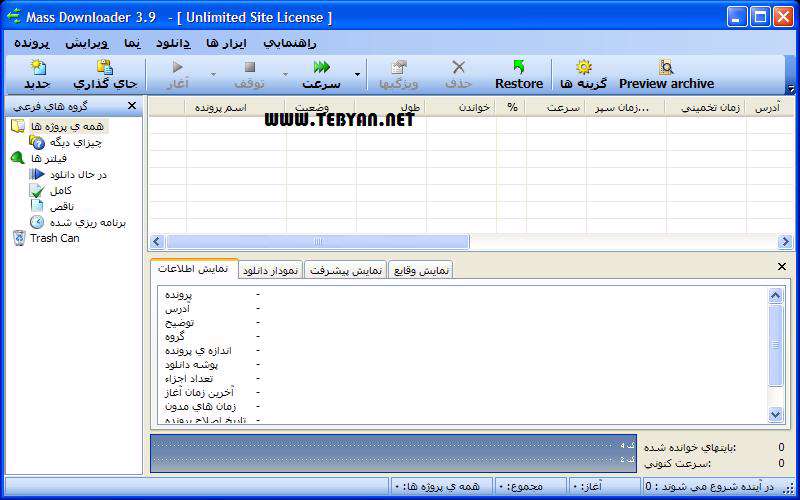800x500 pixels.
Task: Sort by وضعيت column header
Action: [x=320, y=107]
